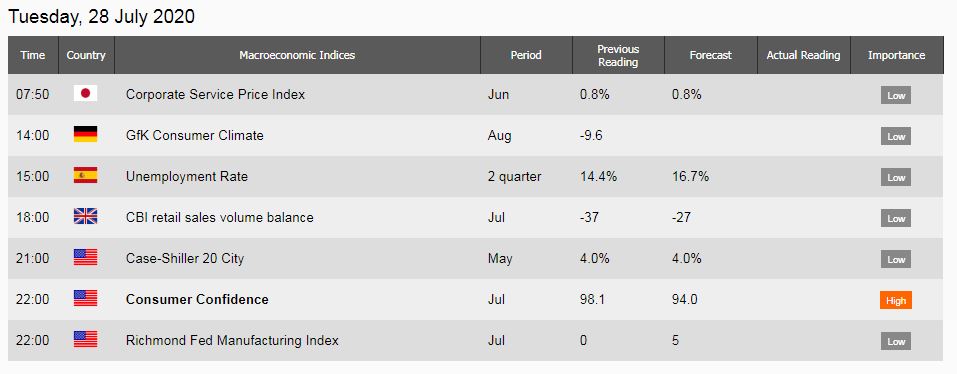Click Low badge for Corporate Service Price Index
Screen dimensions: 957x374
(896, 95)
